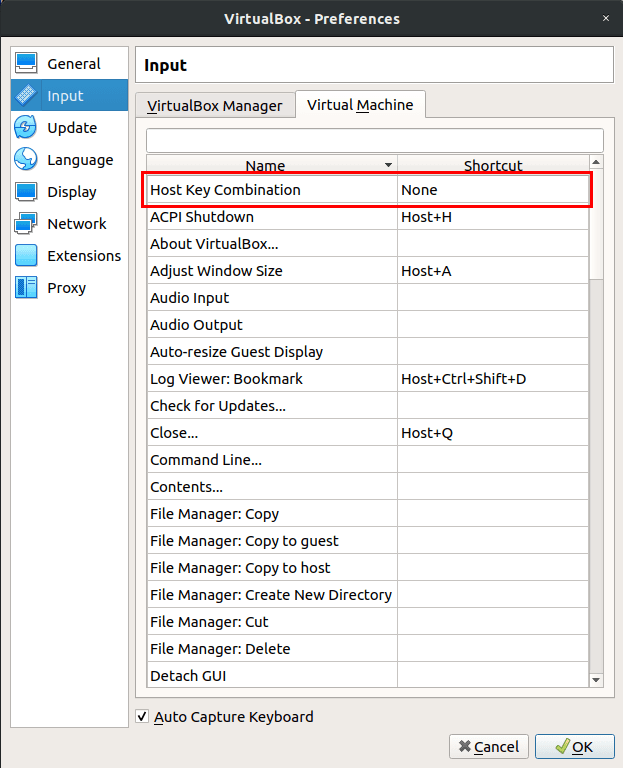The height and width of the screenshot is (768, 623).
Task: Click the scrollbar down arrow
Action: pos(596,680)
